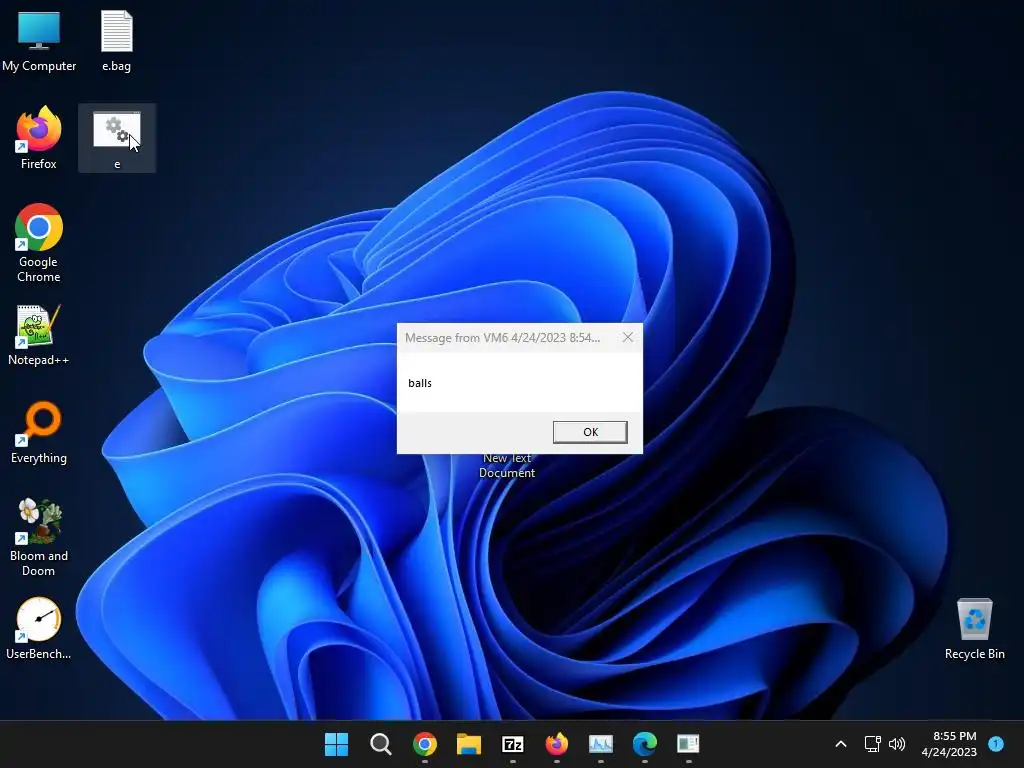Select the Google Chrome desktop shortcut
The height and width of the screenshot is (768, 1024).
[x=39, y=243]
